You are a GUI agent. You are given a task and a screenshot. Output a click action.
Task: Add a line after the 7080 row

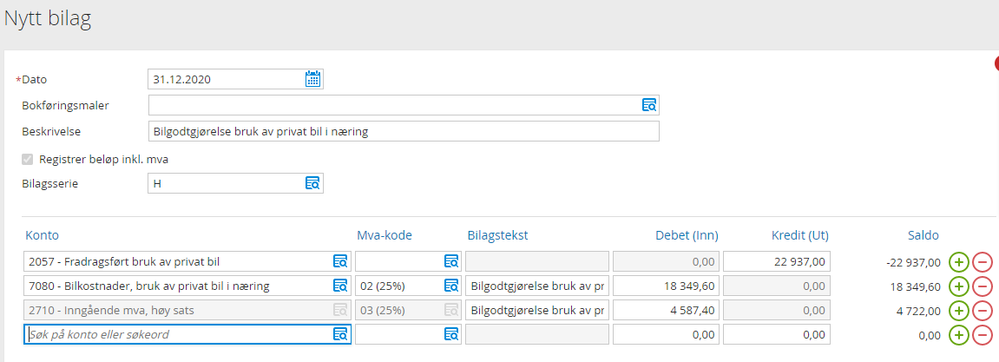pos(959,286)
